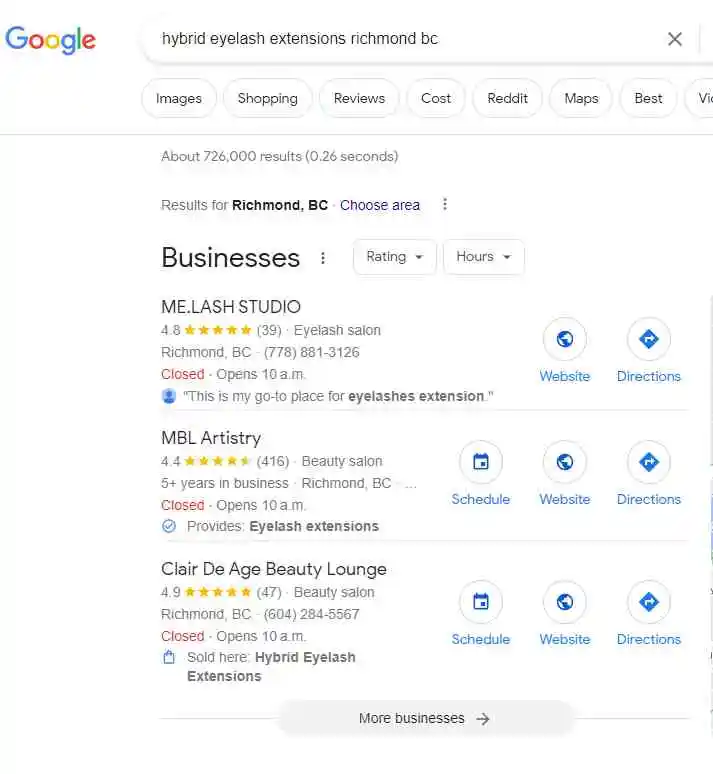Open MBL Artistry website globe icon
The width and height of the screenshot is (713, 774).
[x=565, y=462]
